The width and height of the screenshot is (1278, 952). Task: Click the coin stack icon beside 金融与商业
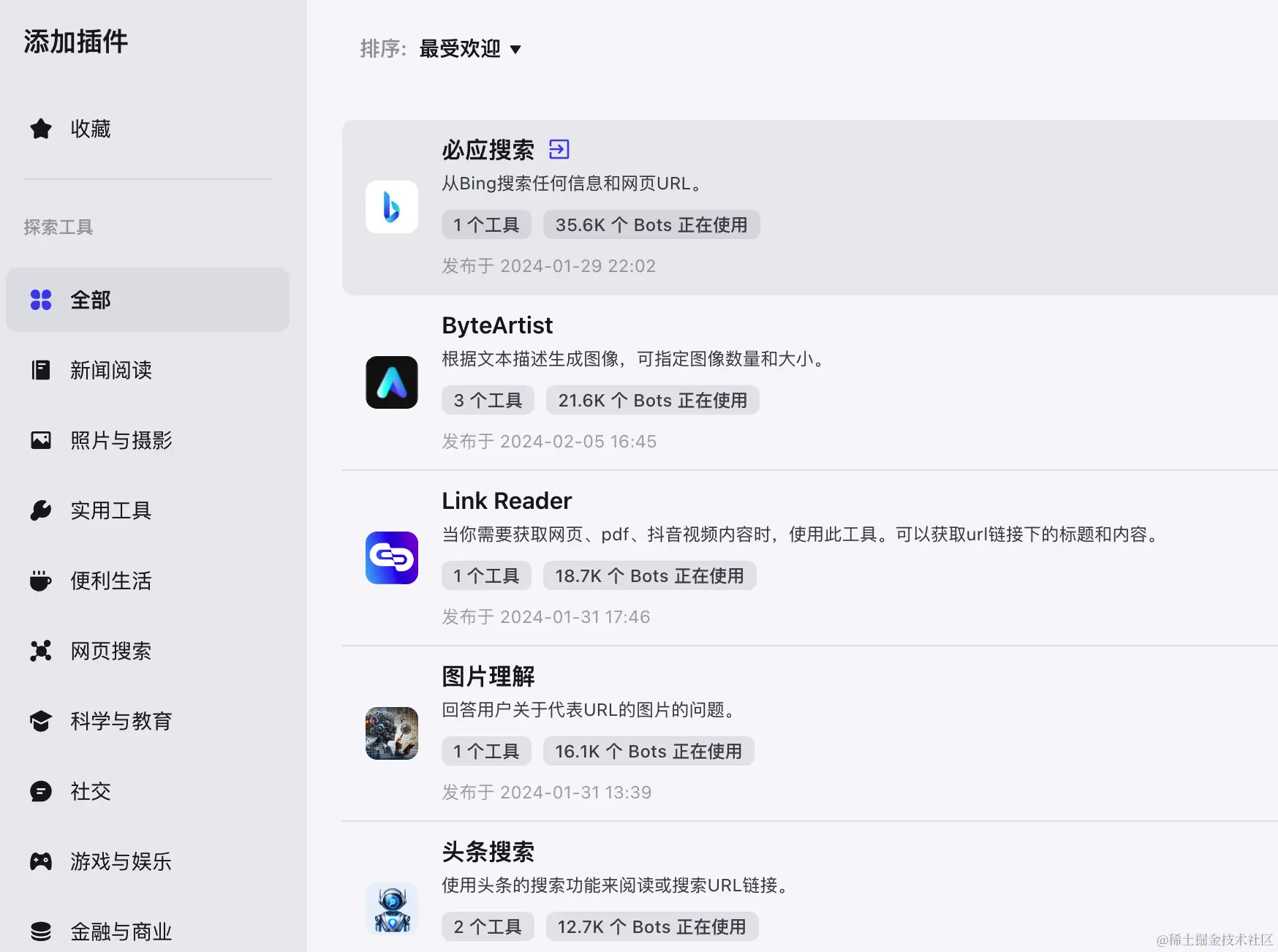point(41,932)
